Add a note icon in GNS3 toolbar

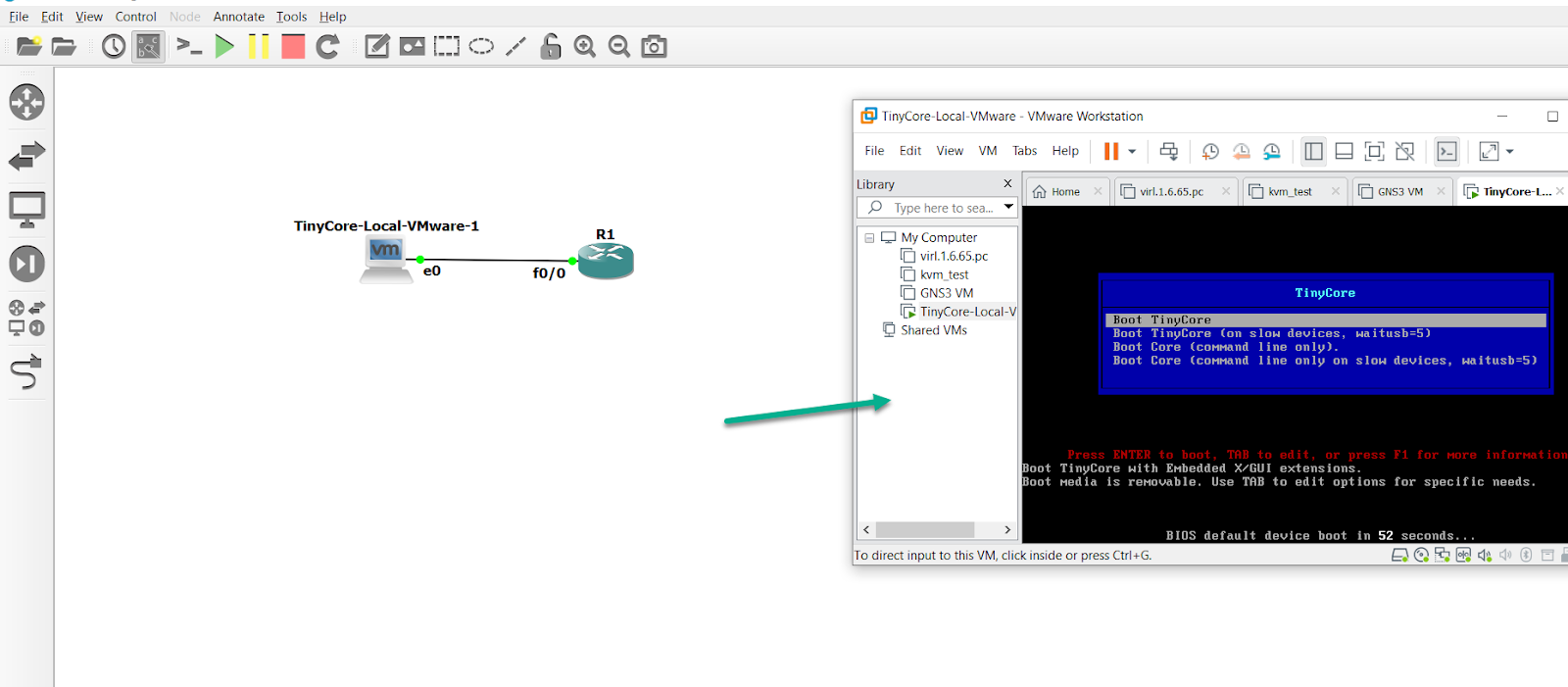click(x=377, y=46)
